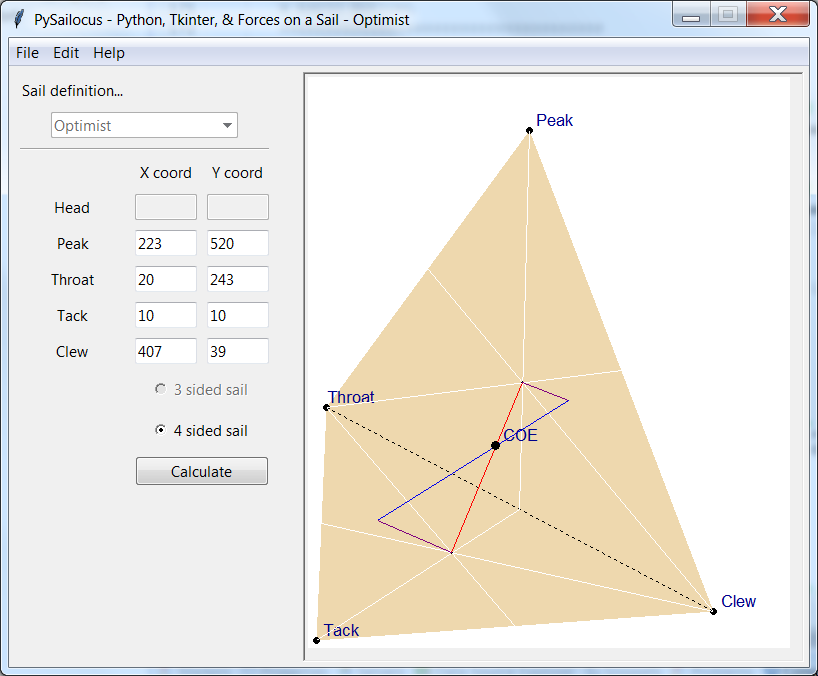Open the Help menu
This screenshot has width=818, height=676.
109,53
